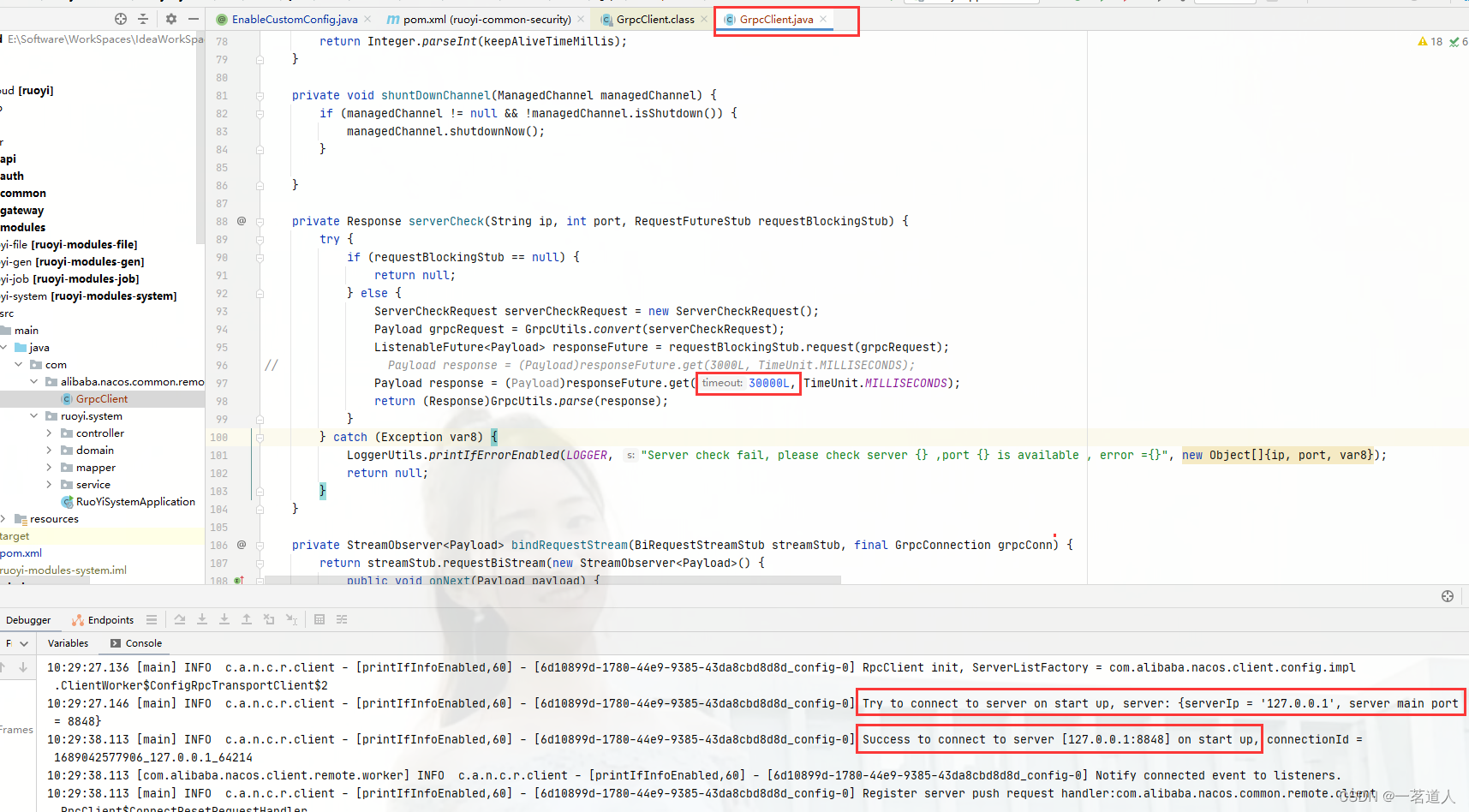The image size is (1469, 812).
Task: Select ruoyi-modules-system.iml file
Action: click(63, 570)
